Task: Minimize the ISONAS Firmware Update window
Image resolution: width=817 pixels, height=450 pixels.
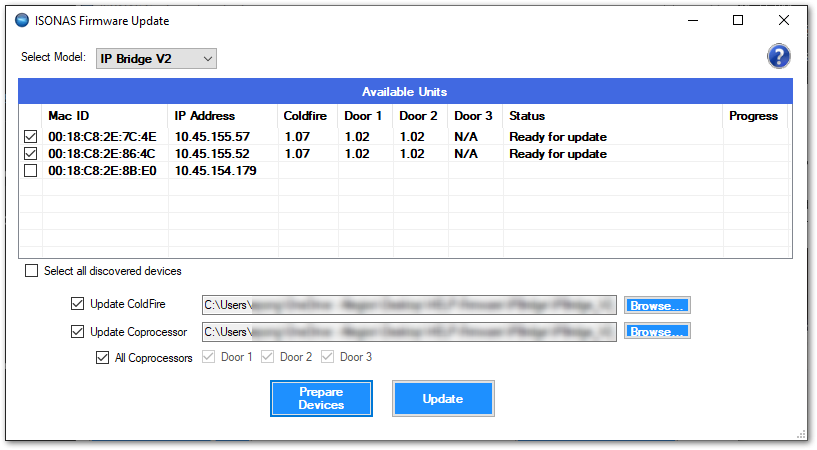Action: click(693, 20)
